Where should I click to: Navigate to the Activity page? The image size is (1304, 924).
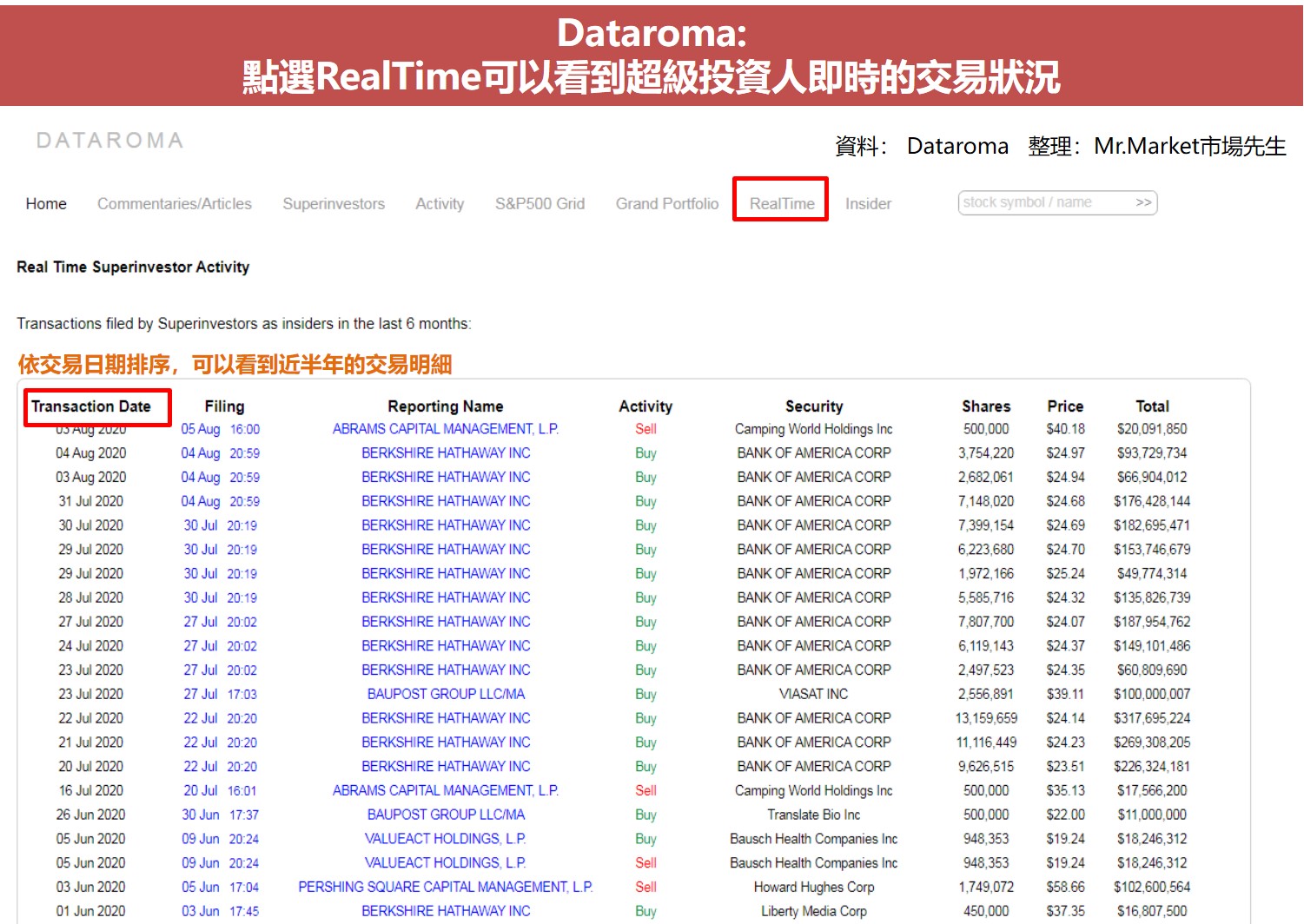pos(440,203)
